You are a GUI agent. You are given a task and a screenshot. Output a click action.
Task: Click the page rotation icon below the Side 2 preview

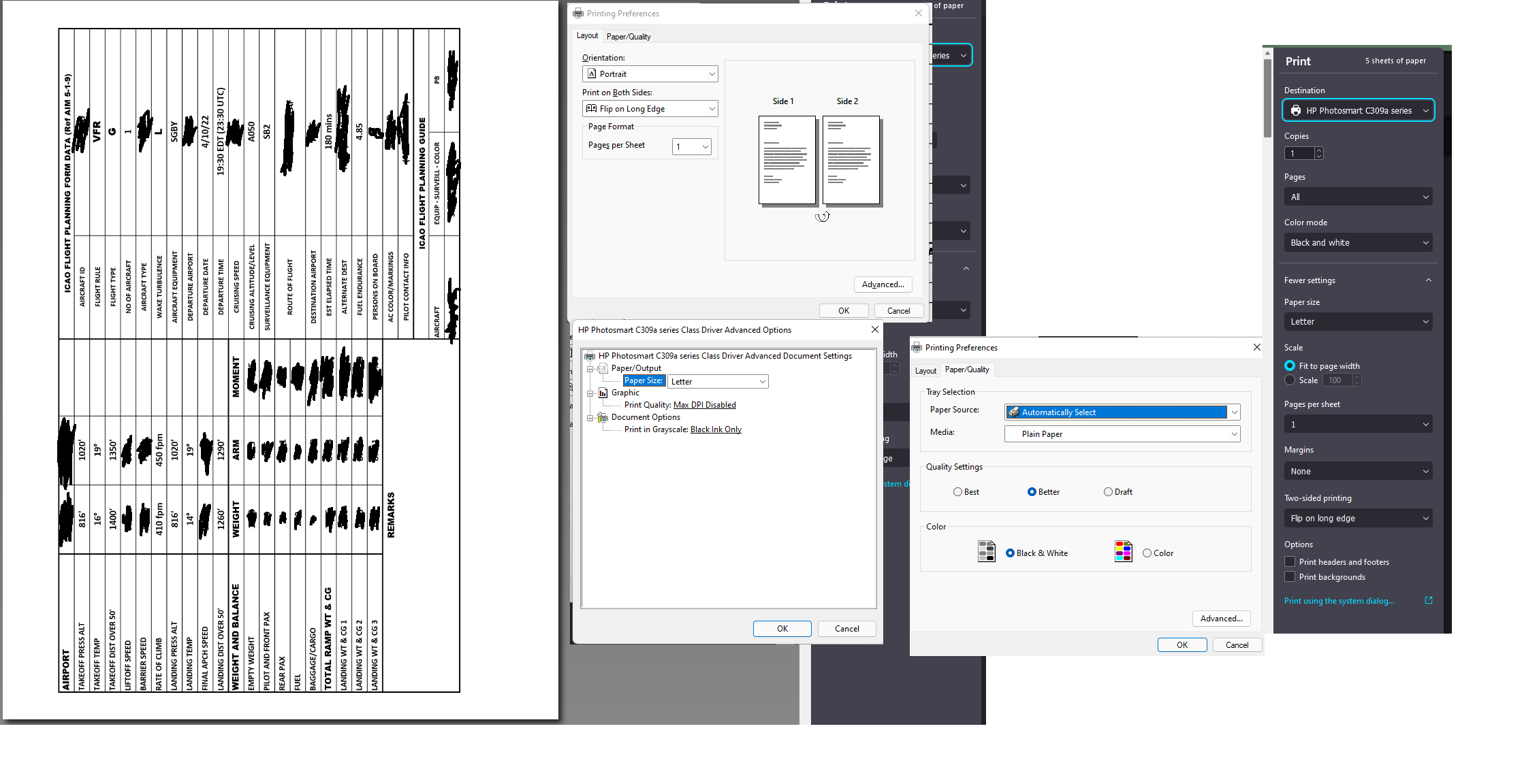(822, 216)
